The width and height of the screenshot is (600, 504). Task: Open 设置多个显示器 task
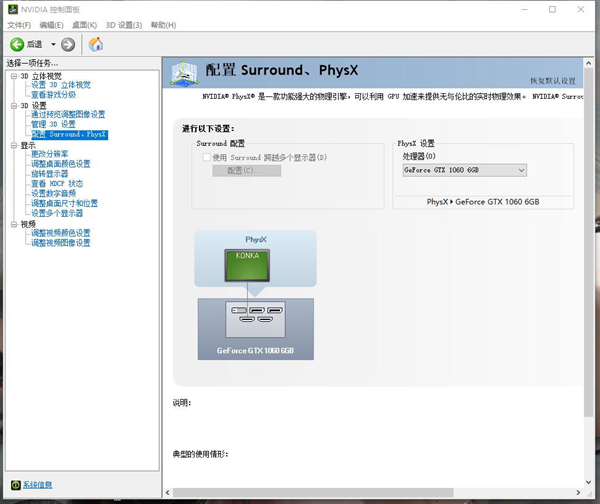[x=57, y=213]
